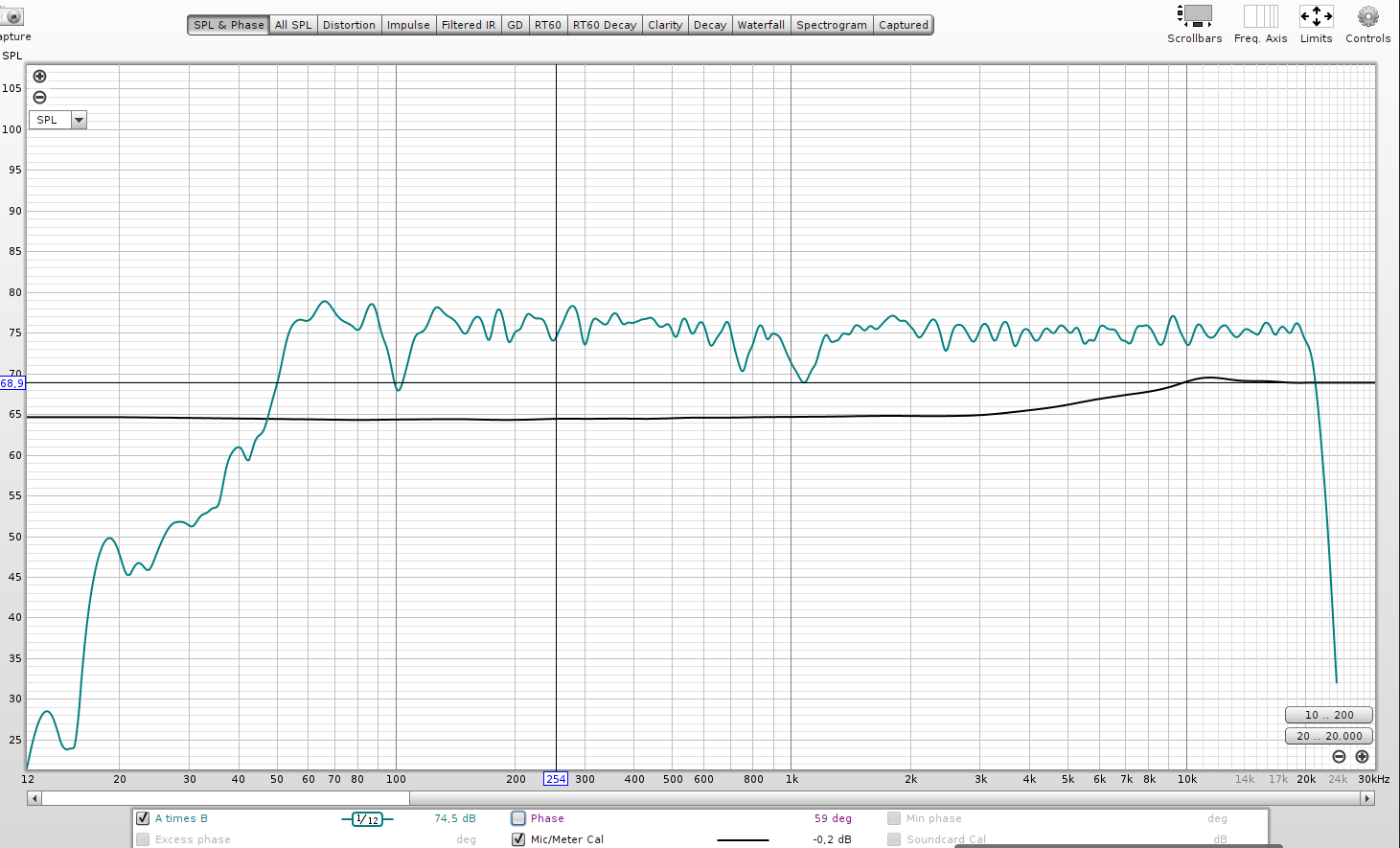Zoom in vertical axis plus icon

tap(39, 77)
